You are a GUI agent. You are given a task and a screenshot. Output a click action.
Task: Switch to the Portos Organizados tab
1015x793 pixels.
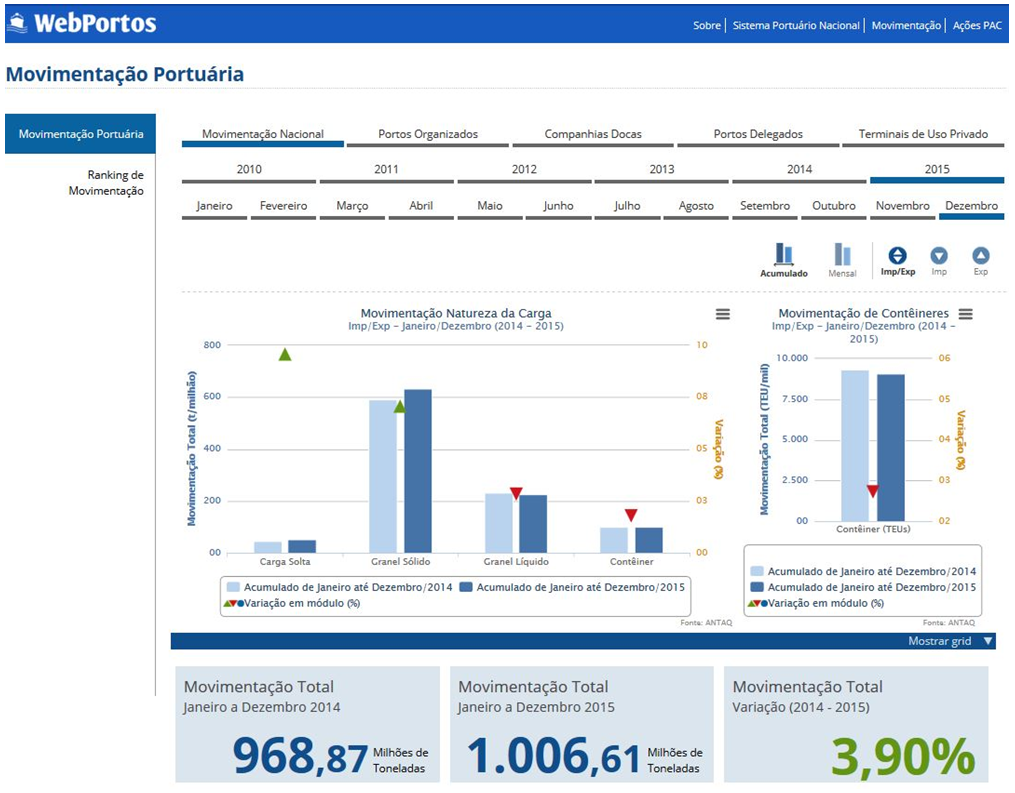428,134
